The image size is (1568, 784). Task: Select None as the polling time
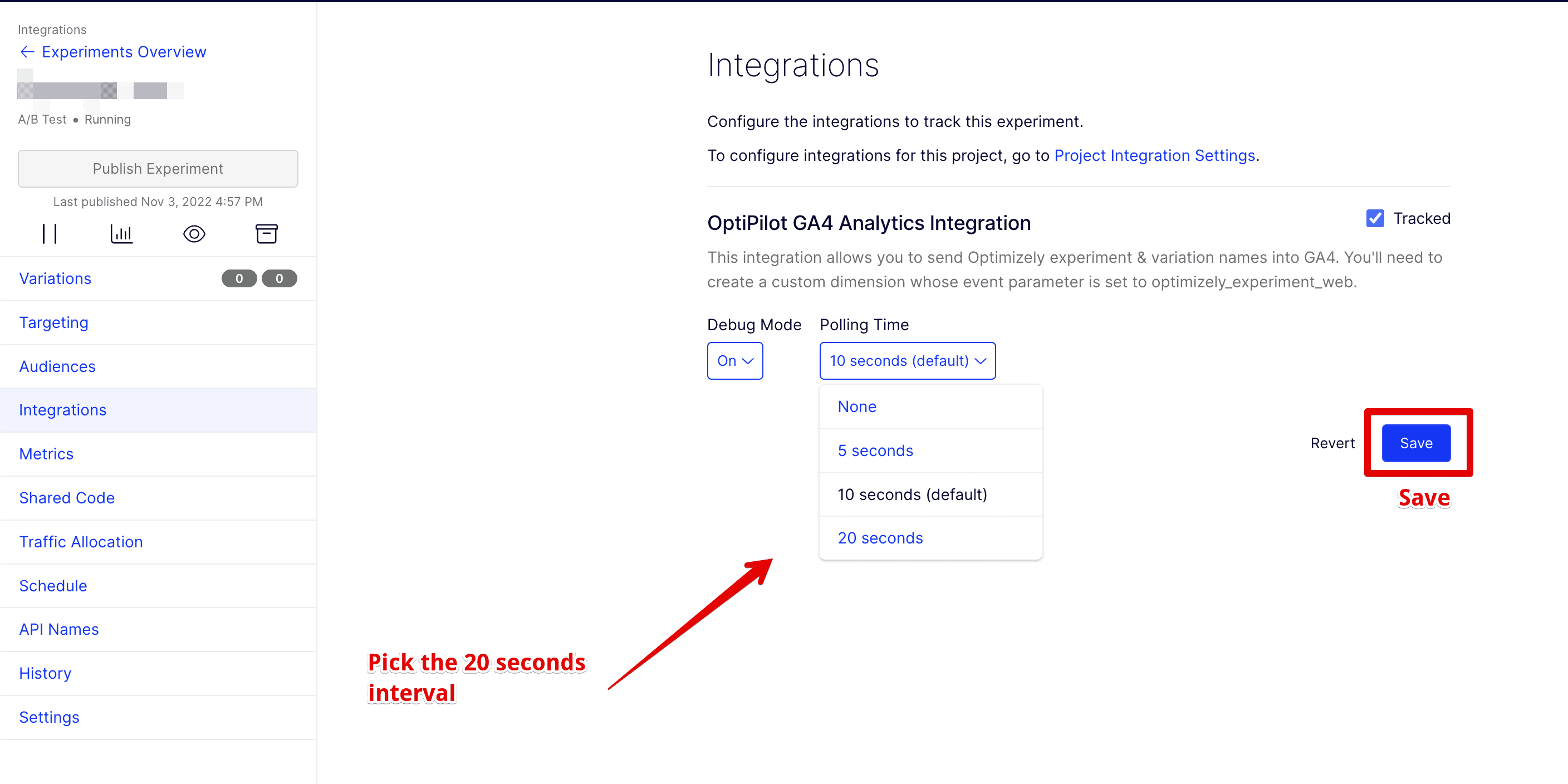856,406
